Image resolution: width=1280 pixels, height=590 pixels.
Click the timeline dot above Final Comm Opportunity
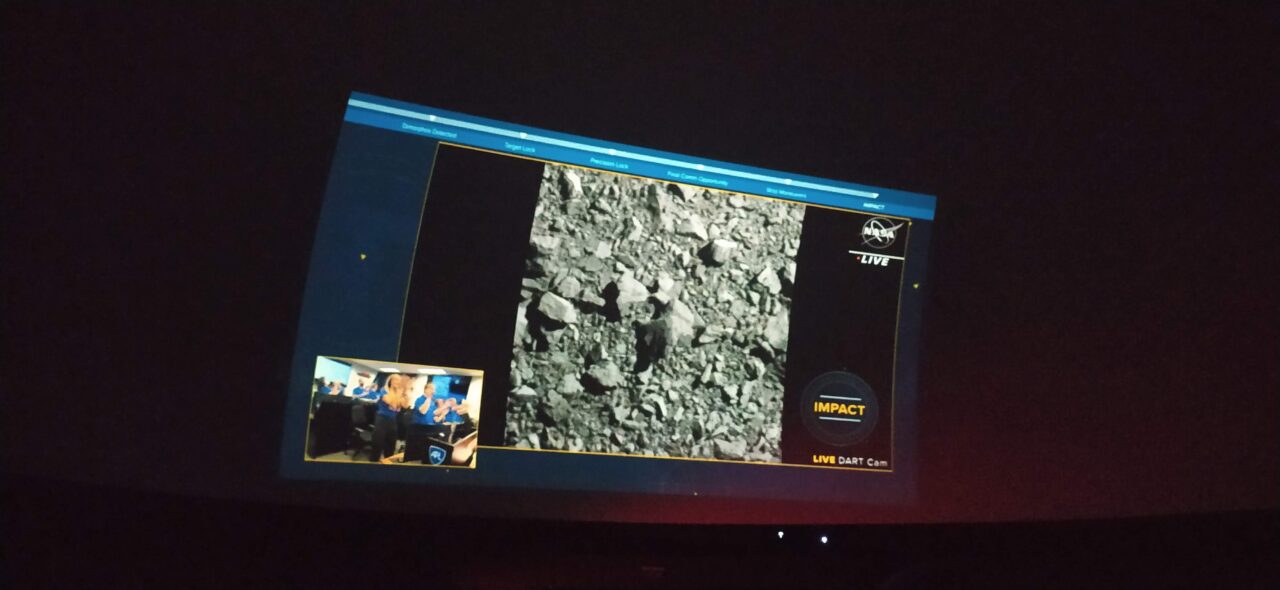tap(699, 167)
